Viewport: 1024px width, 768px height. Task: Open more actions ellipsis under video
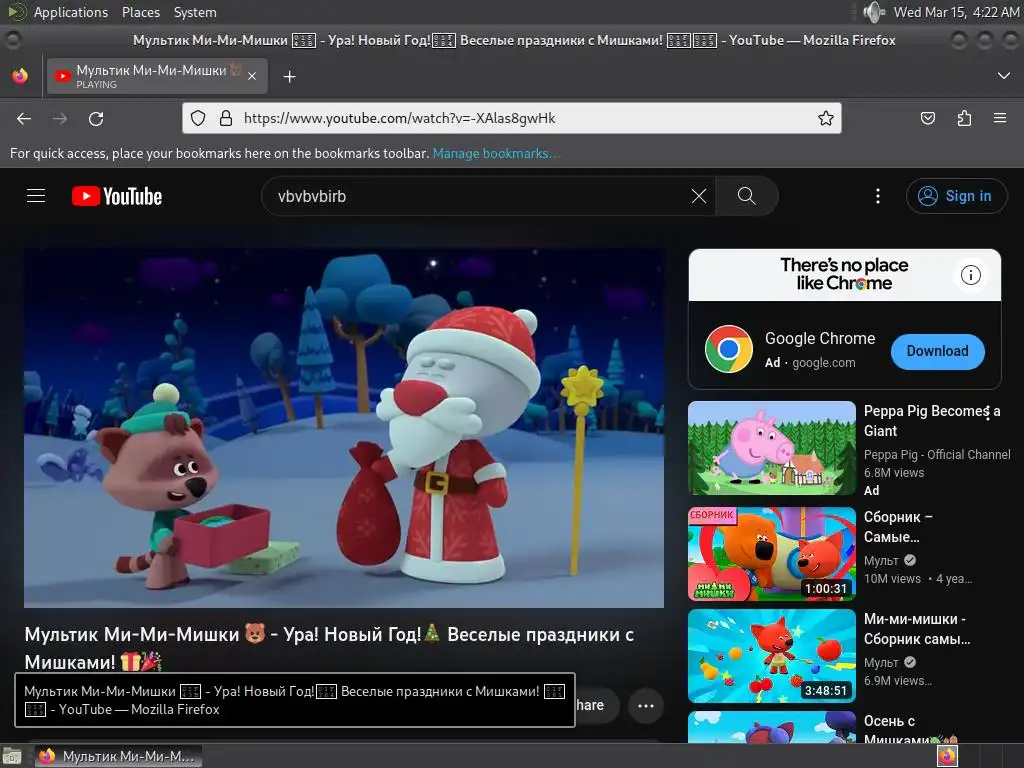(646, 705)
